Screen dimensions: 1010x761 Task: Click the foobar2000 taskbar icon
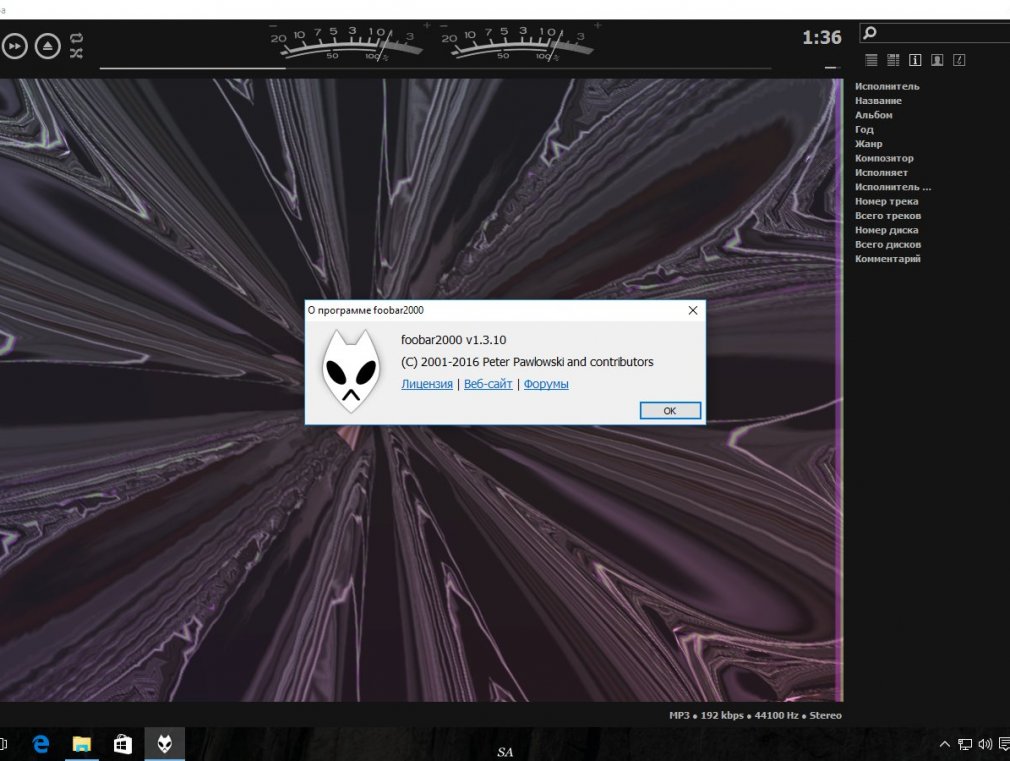[x=164, y=744]
